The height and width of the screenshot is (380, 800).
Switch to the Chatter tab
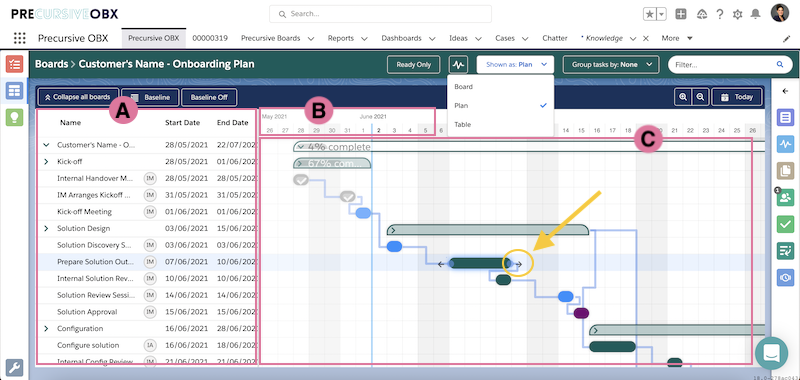pyautogui.click(x=555, y=38)
